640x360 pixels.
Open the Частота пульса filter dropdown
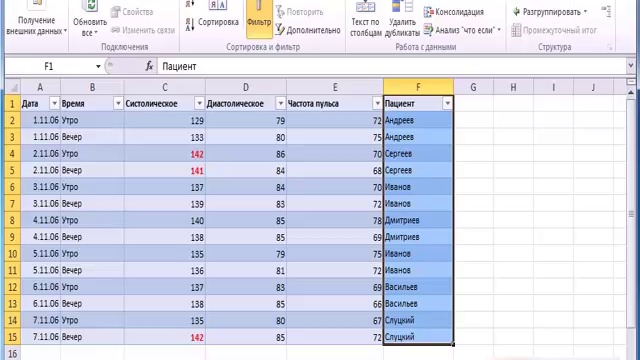point(377,104)
